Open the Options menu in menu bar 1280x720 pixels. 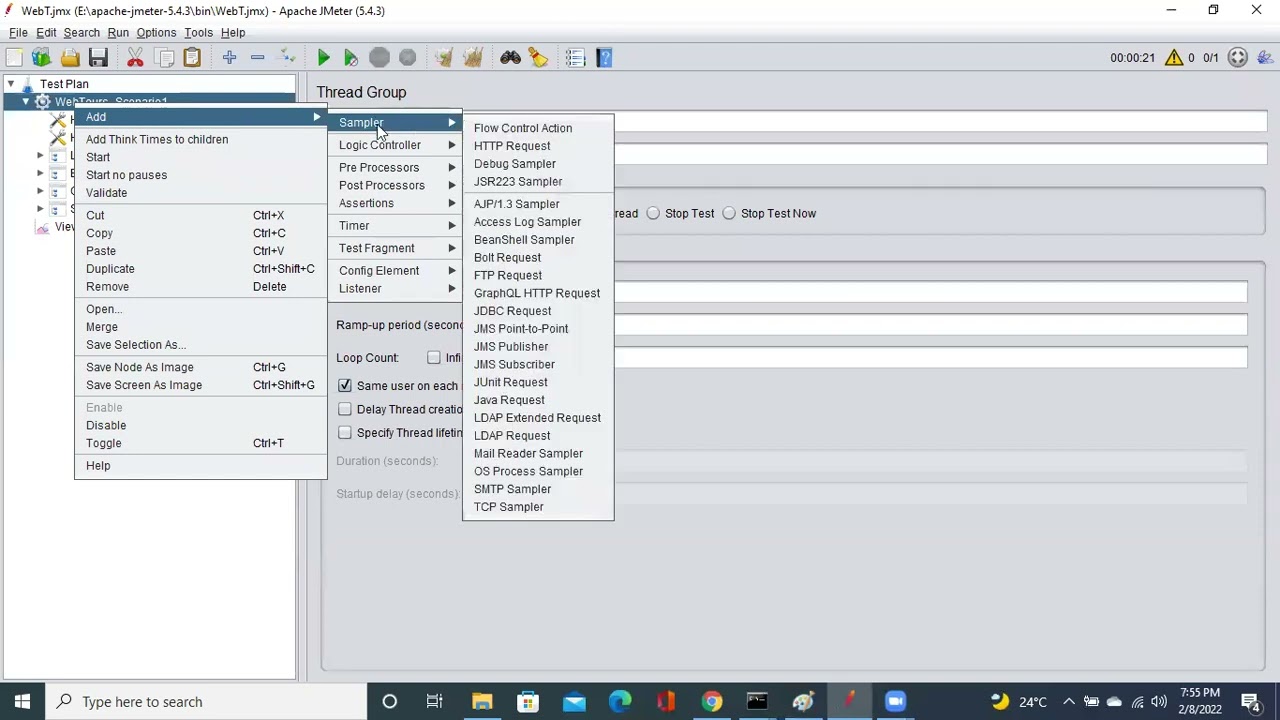click(x=156, y=33)
